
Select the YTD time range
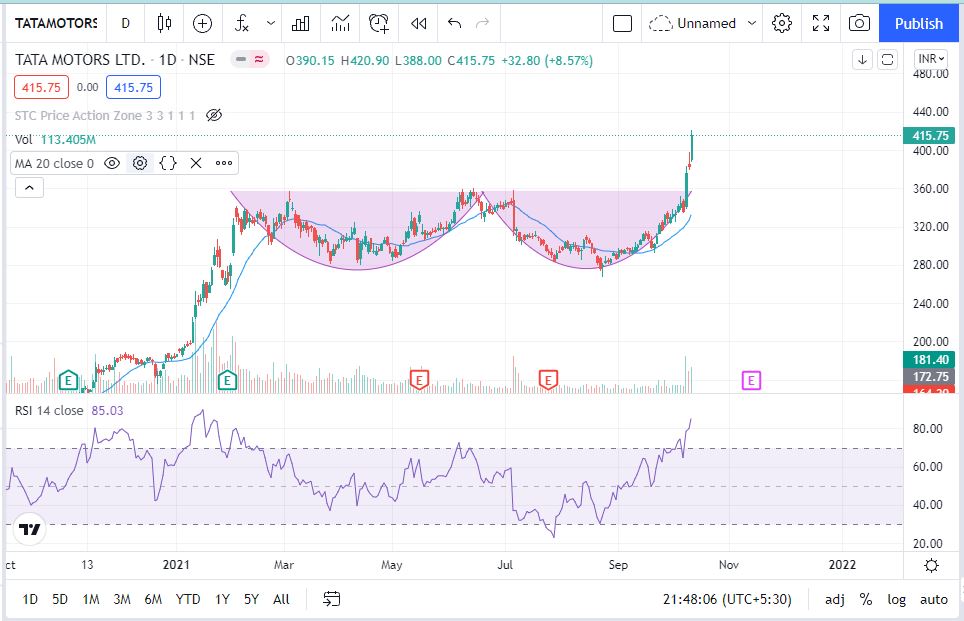(x=188, y=599)
